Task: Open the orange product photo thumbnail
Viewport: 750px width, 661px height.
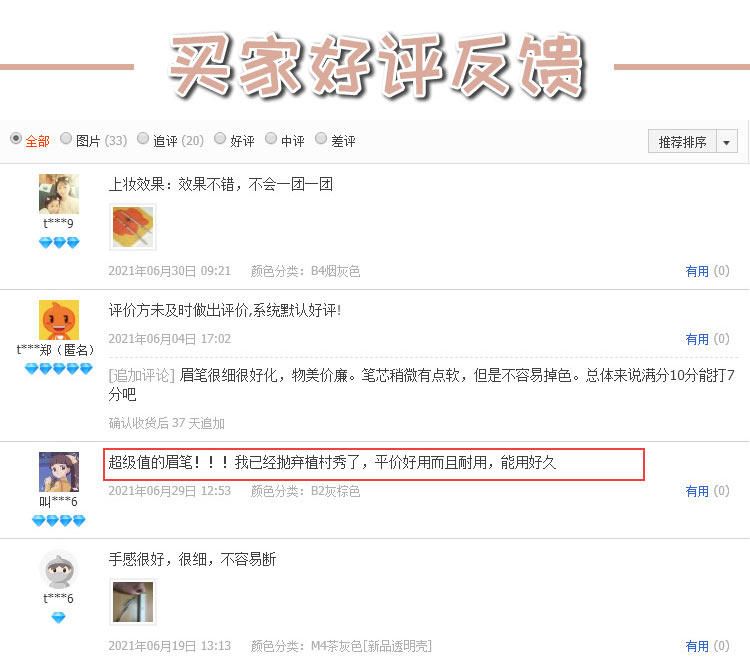Action: tap(133, 227)
